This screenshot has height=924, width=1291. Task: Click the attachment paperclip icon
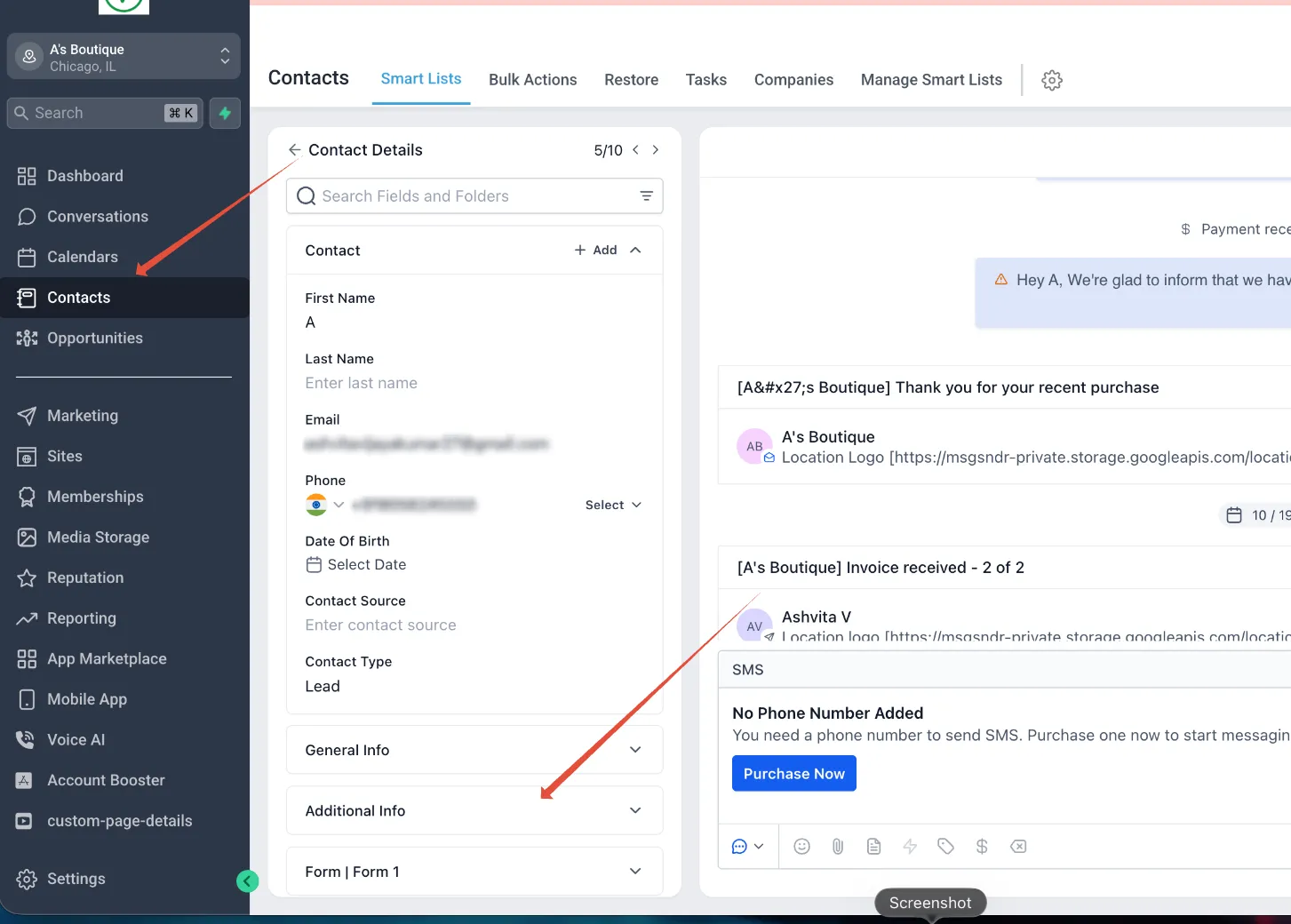coord(838,847)
